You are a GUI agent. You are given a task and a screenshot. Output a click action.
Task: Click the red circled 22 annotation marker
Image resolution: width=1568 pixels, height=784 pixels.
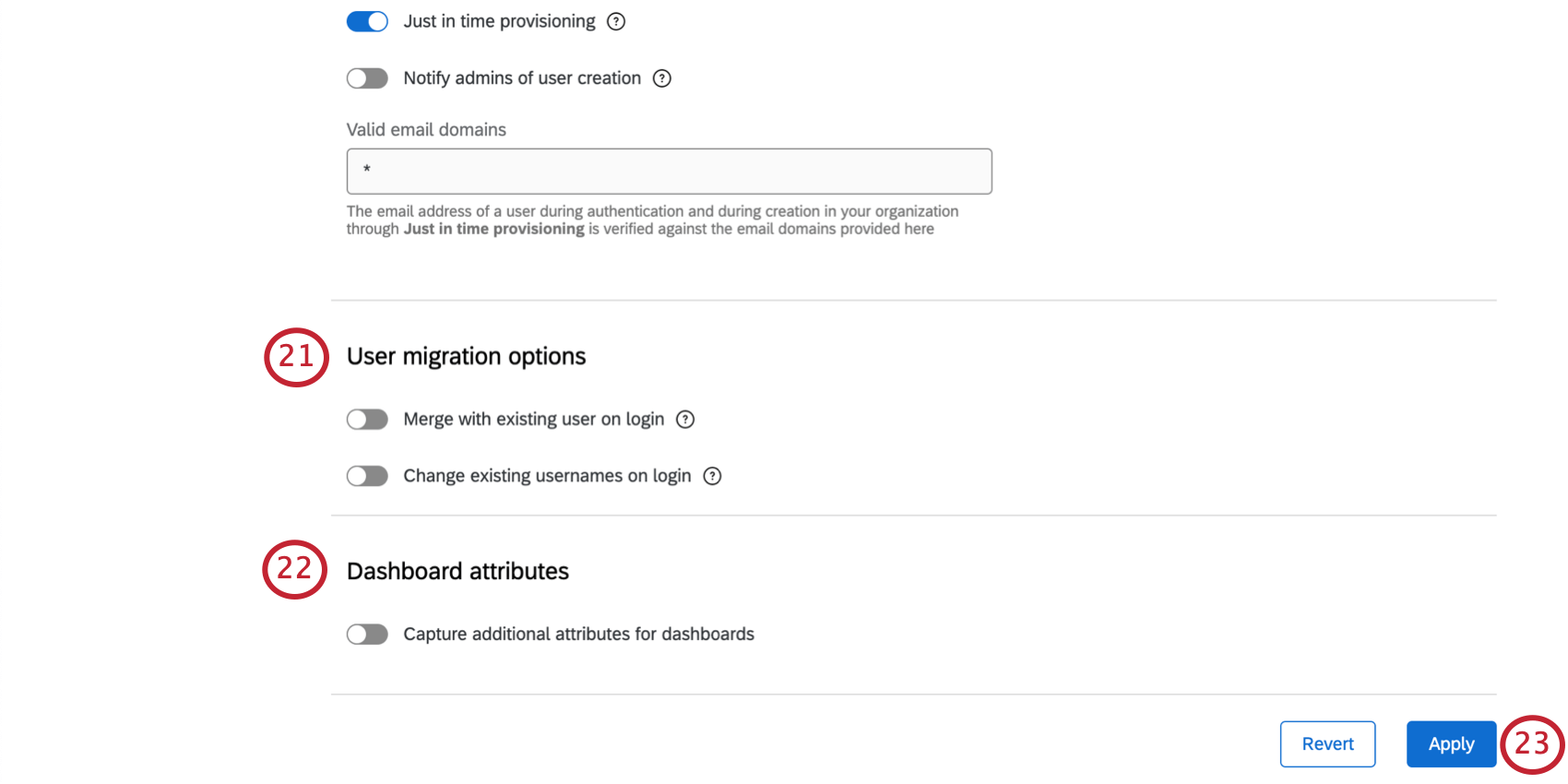(294, 570)
